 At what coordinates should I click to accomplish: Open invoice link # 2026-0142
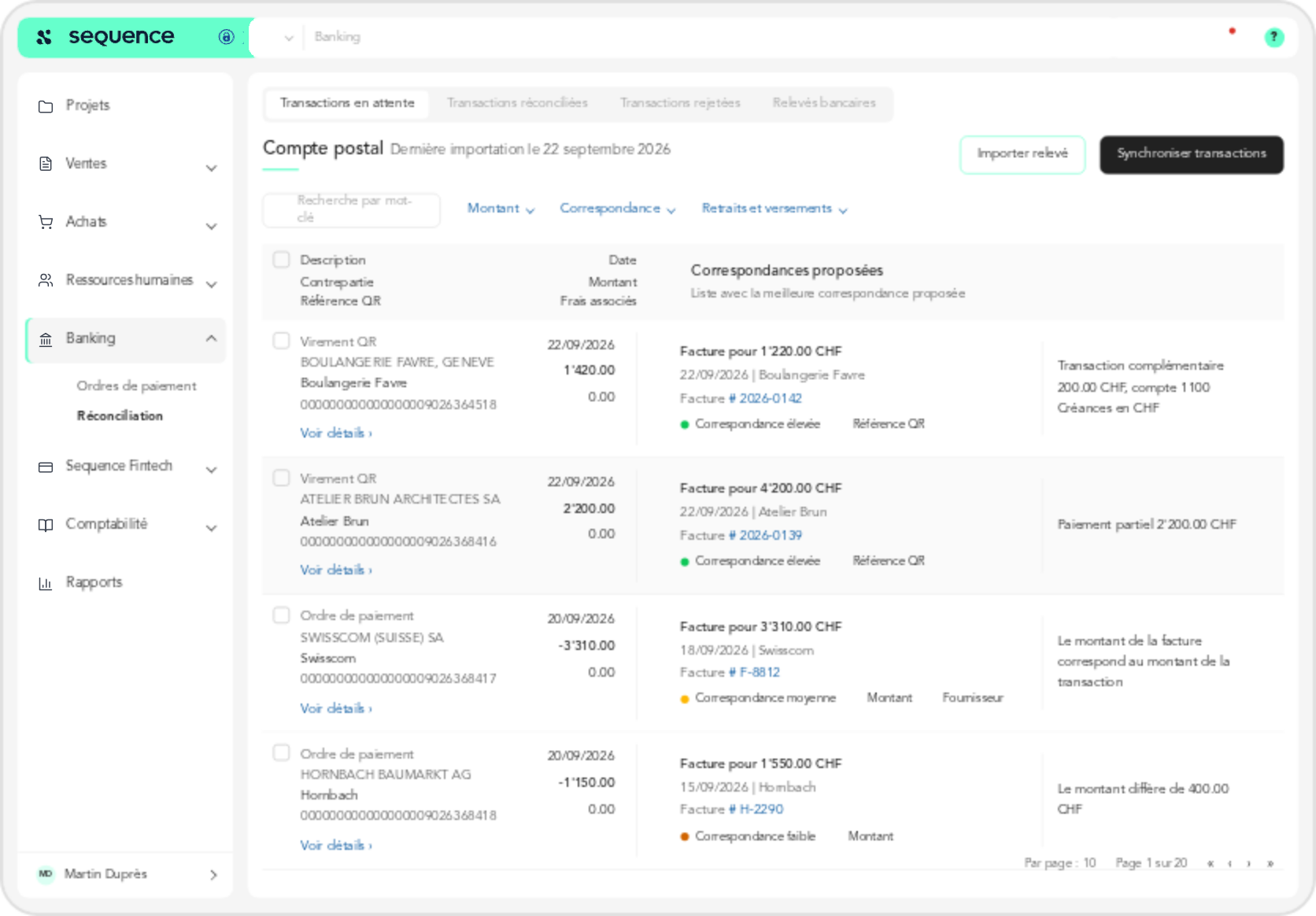(765, 398)
